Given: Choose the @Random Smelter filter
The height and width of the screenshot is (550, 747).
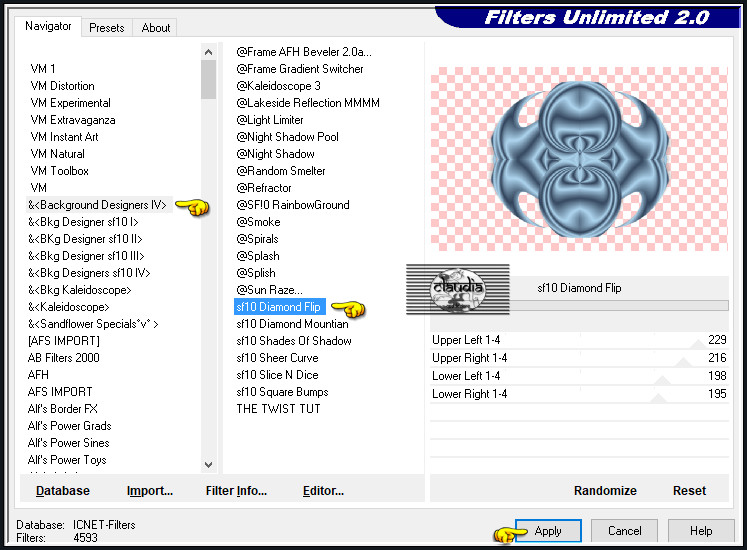Looking at the screenshot, I should (x=281, y=171).
